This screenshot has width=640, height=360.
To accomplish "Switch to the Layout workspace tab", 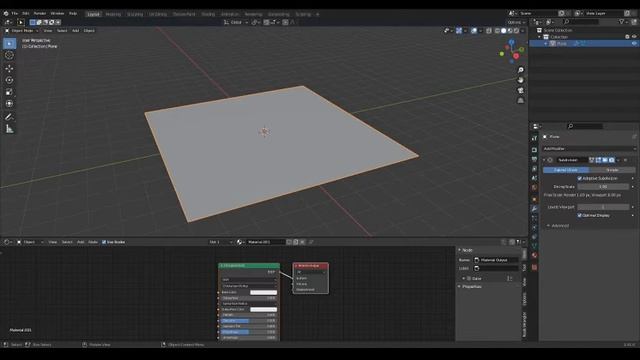I will pyautogui.click(x=93, y=14).
